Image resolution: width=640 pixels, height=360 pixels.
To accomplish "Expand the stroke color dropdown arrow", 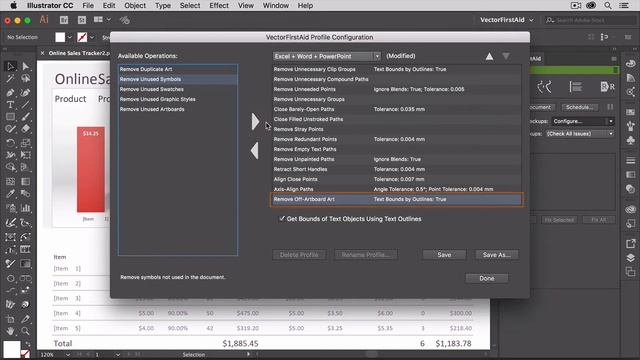I will coord(92,37).
